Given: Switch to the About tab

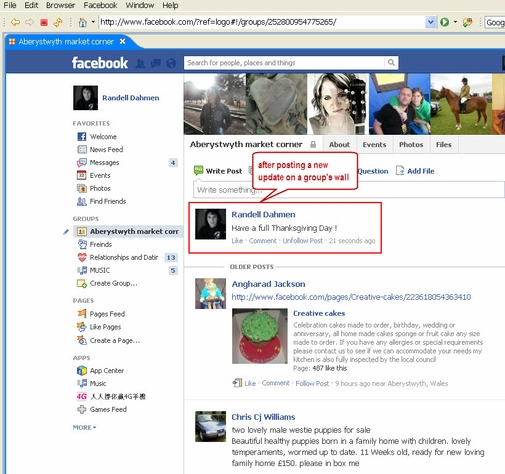Looking at the screenshot, I should 339,145.
